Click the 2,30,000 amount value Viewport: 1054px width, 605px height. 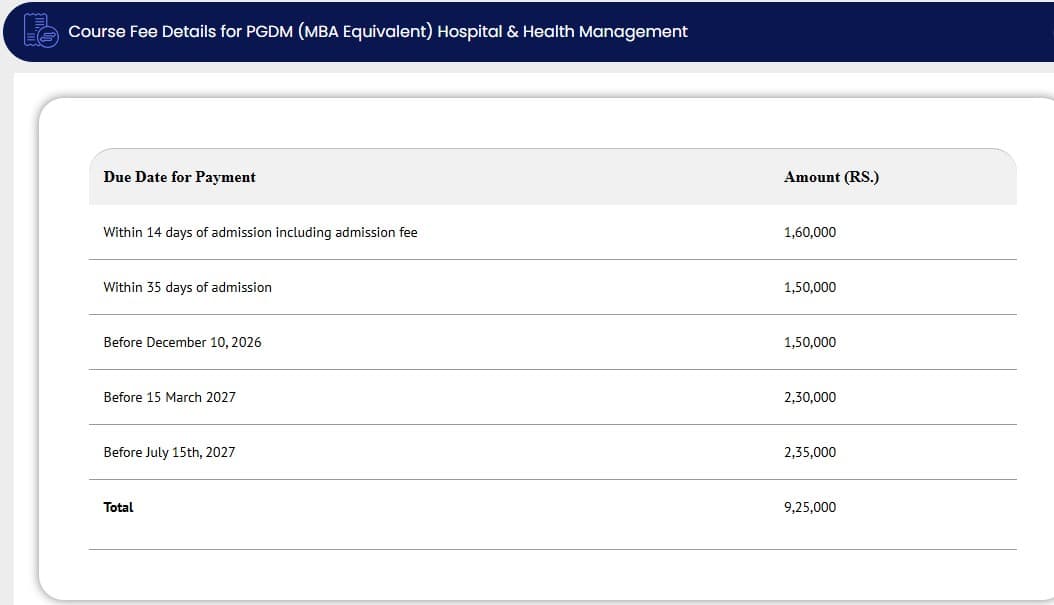point(810,397)
